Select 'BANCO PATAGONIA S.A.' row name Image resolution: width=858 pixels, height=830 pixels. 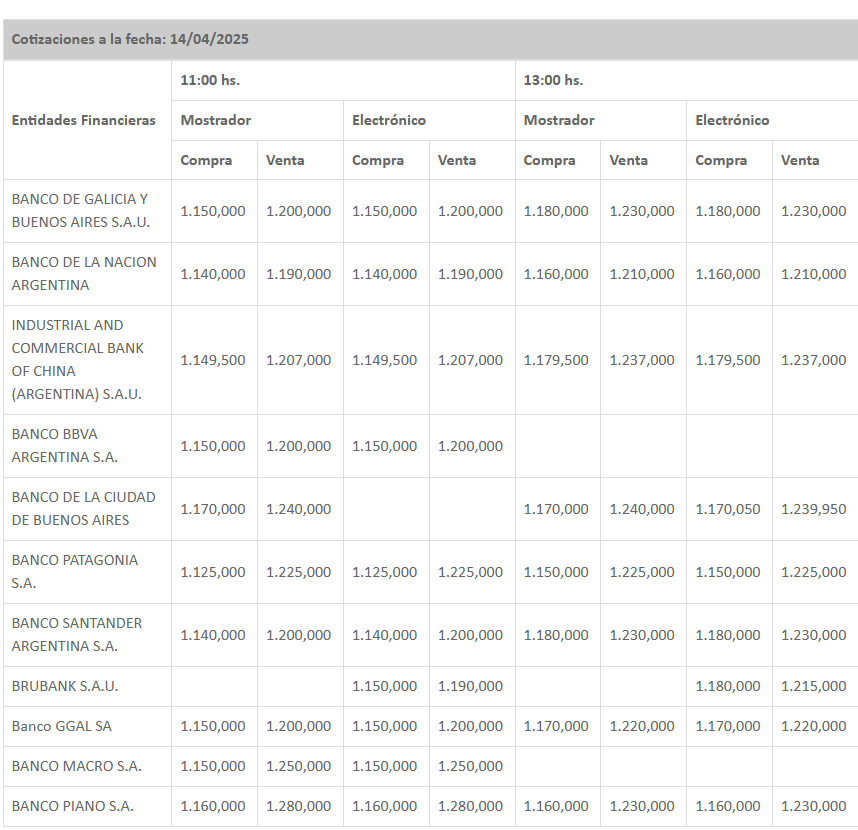coord(75,571)
